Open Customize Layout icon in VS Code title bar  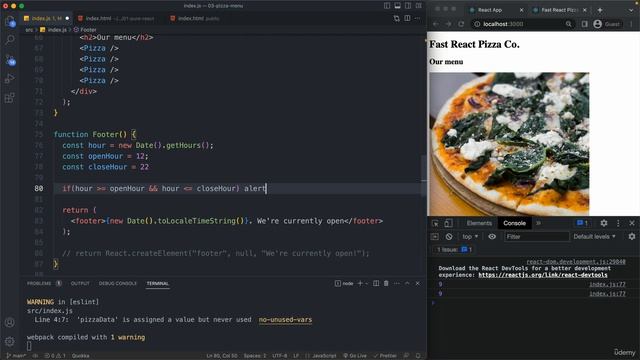tap(419, 6)
